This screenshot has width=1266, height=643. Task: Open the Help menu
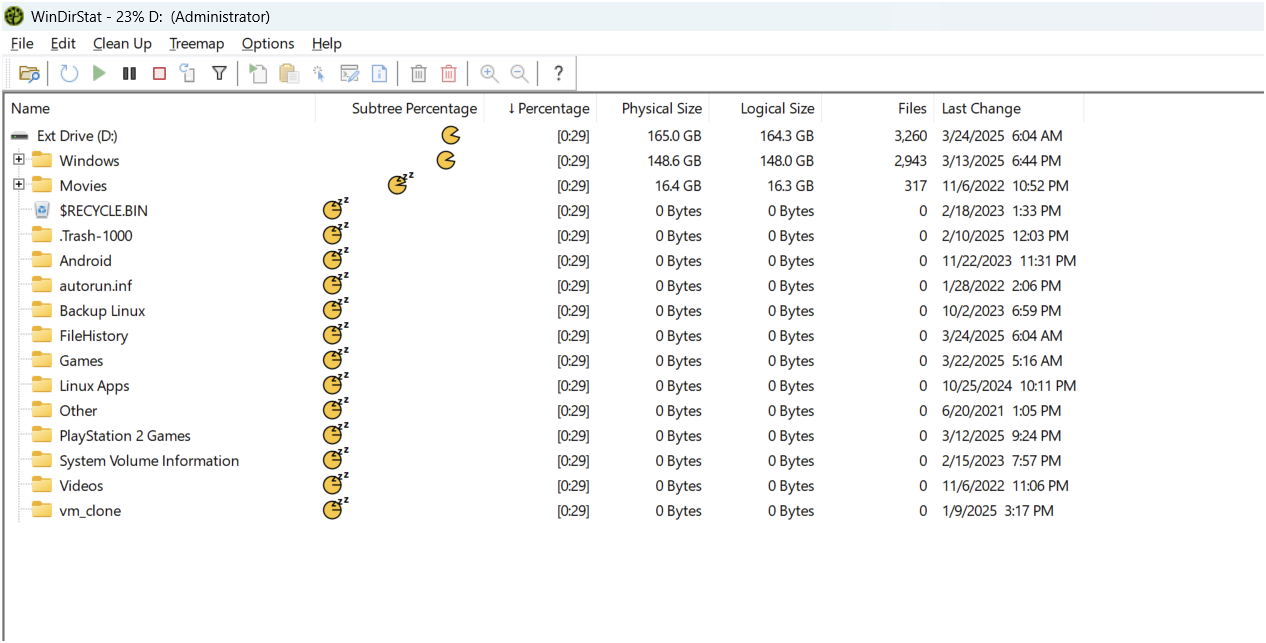pyautogui.click(x=327, y=43)
